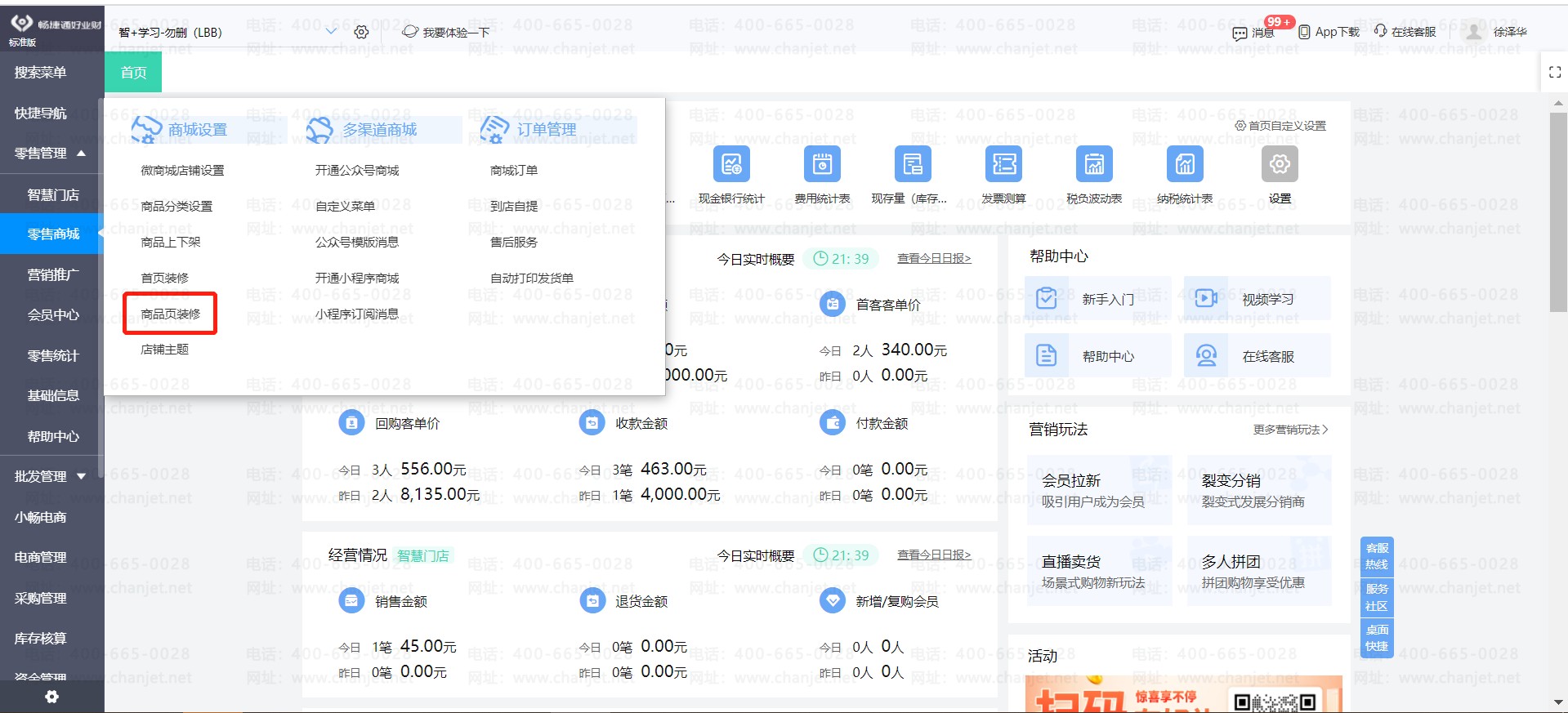Open the account book dropdown arrow
Image resolution: width=1568 pixels, height=713 pixels.
click(x=331, y=32)
